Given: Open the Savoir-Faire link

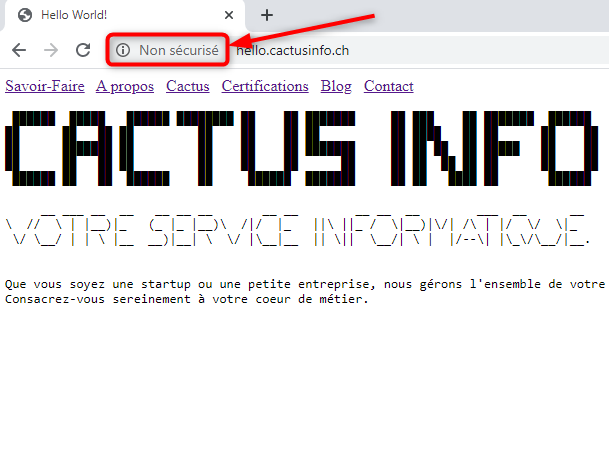Looking at the screenshot, I should click(x=45, y=86).
